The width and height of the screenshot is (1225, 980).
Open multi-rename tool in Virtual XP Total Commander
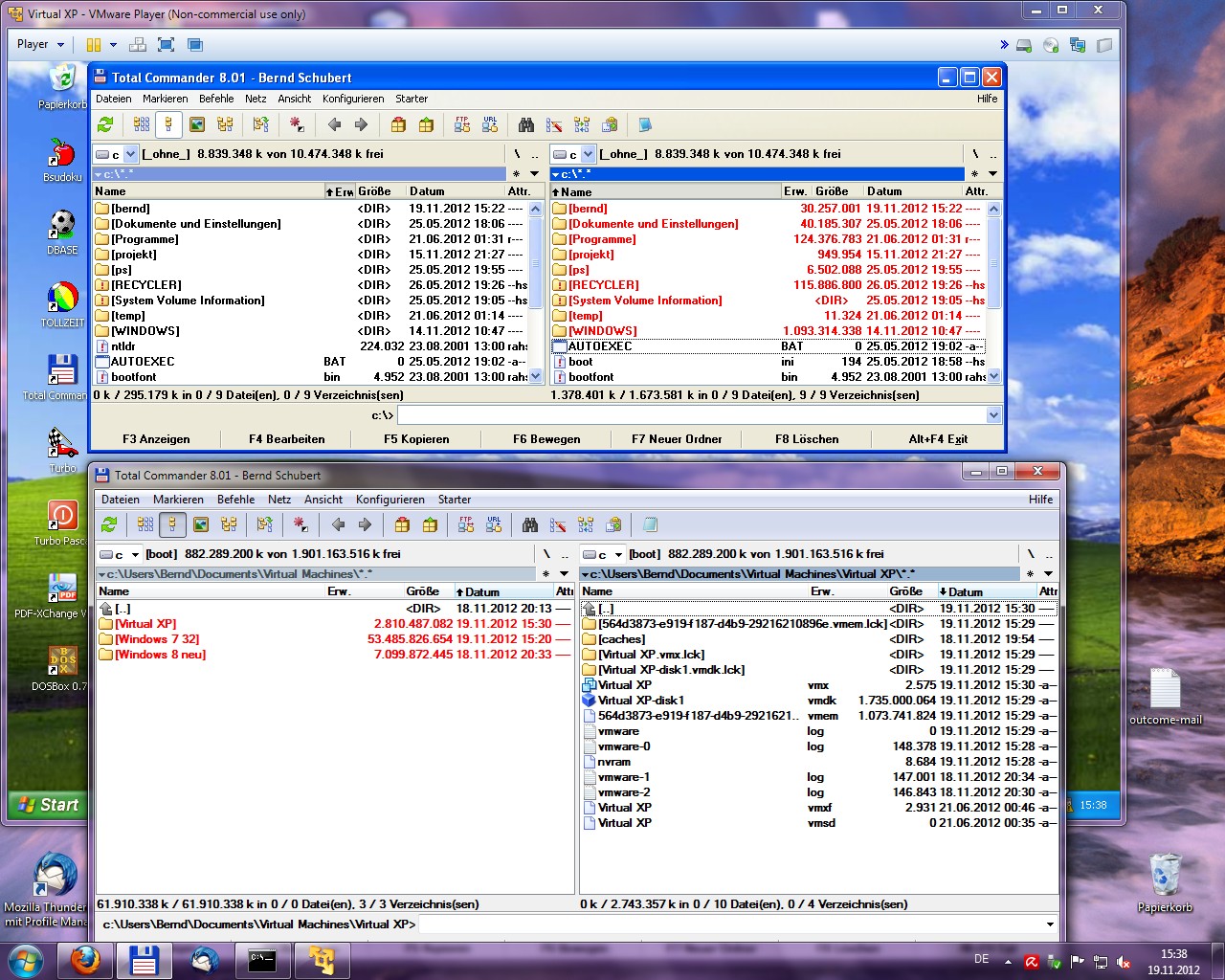pos(554,124)
